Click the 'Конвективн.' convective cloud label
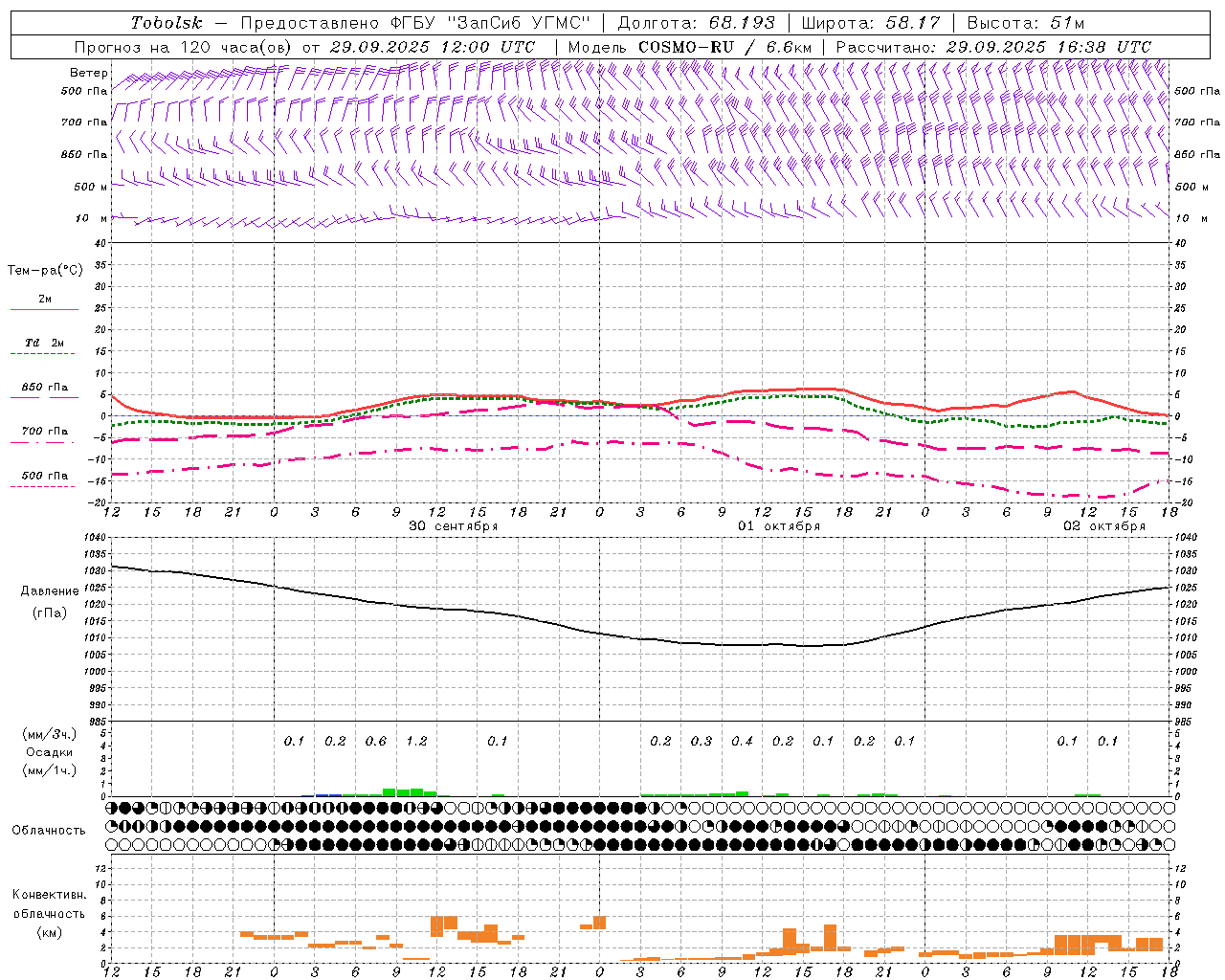The width and height of the screenshot is (1225, 980). [x=49, y=895]
